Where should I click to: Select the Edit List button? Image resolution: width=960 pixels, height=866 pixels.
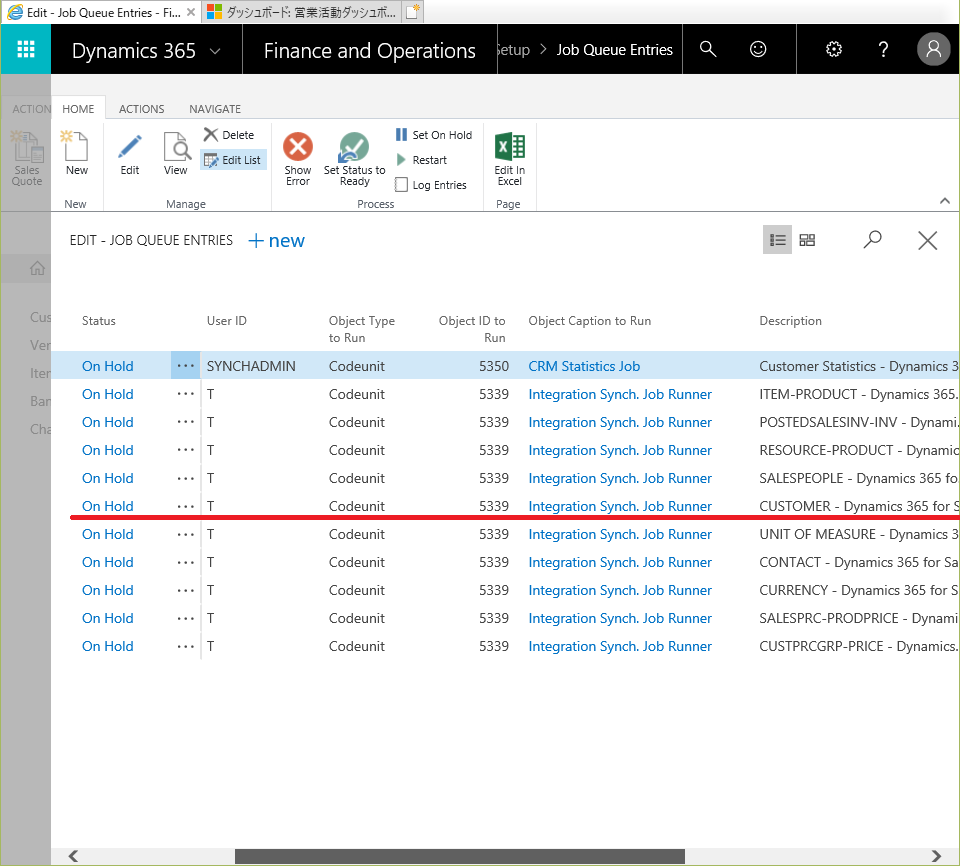233,160
